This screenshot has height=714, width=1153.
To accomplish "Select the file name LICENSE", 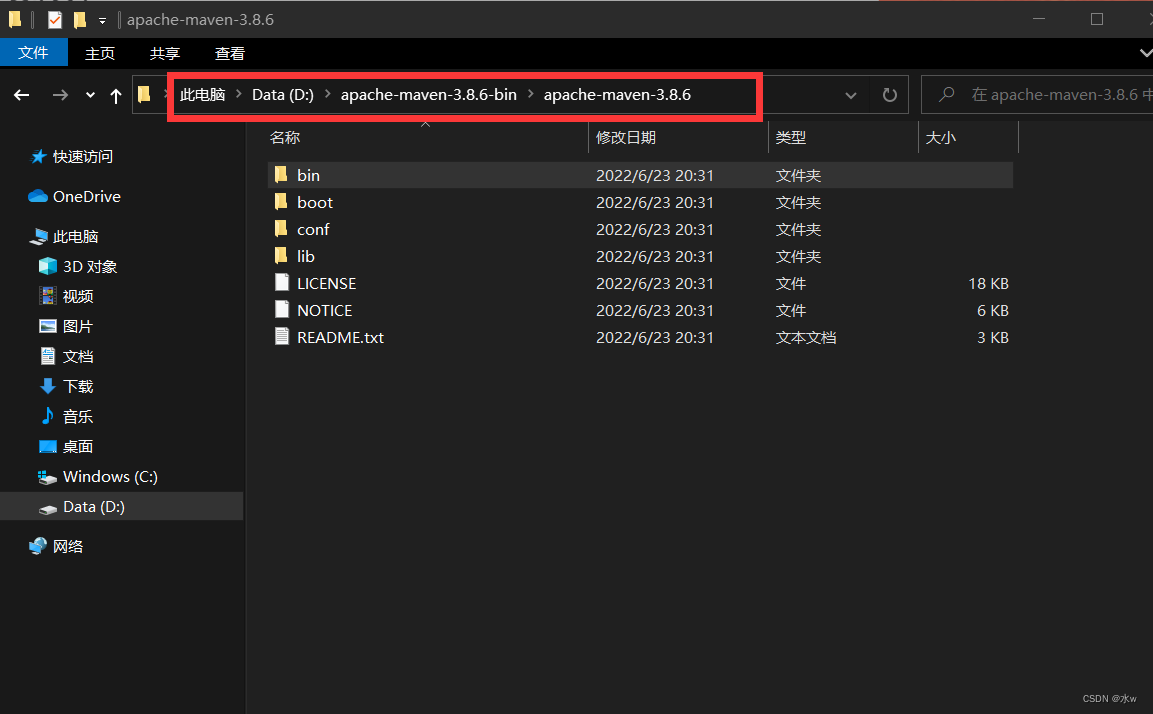I will [x=326, y=284].
